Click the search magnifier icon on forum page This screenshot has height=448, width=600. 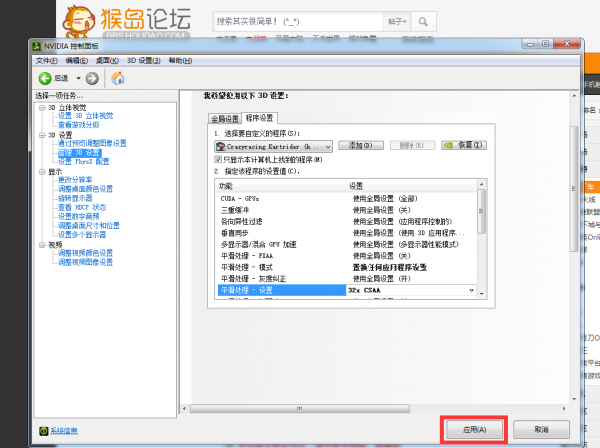click(423, 22)
